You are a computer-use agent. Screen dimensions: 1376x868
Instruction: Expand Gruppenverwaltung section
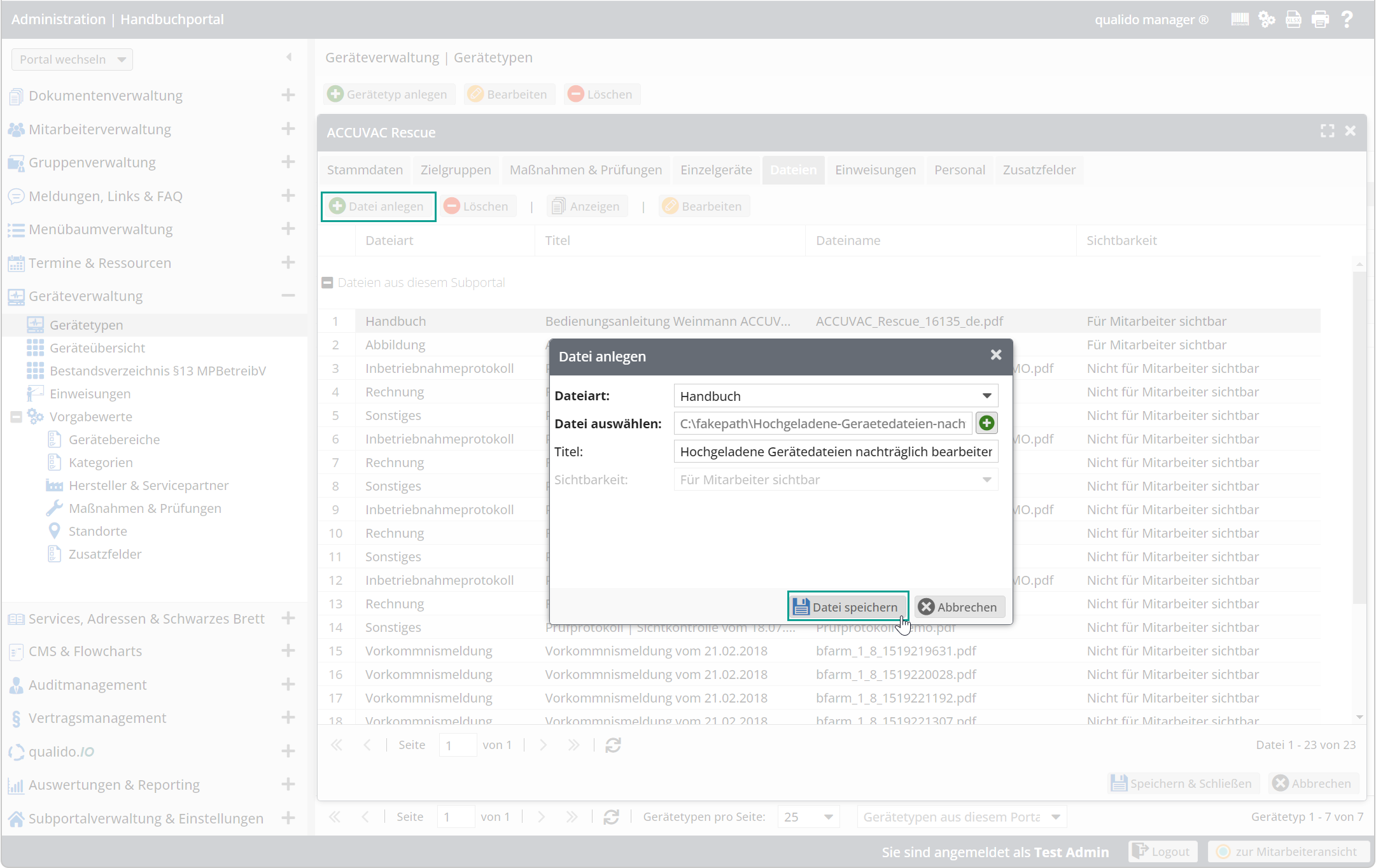(x=288, y=162)
